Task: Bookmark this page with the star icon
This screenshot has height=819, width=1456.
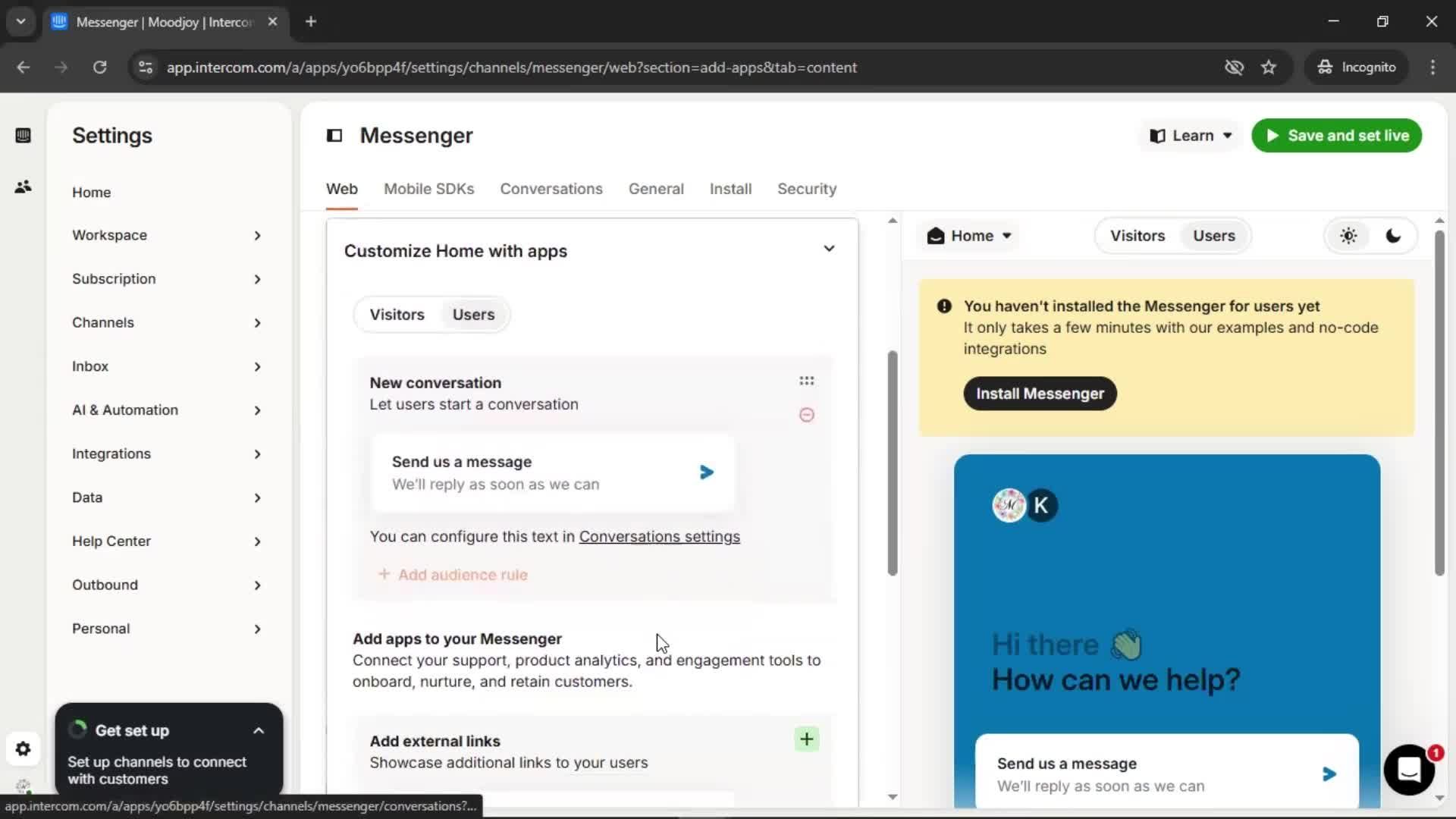Action: [1269, 67]
